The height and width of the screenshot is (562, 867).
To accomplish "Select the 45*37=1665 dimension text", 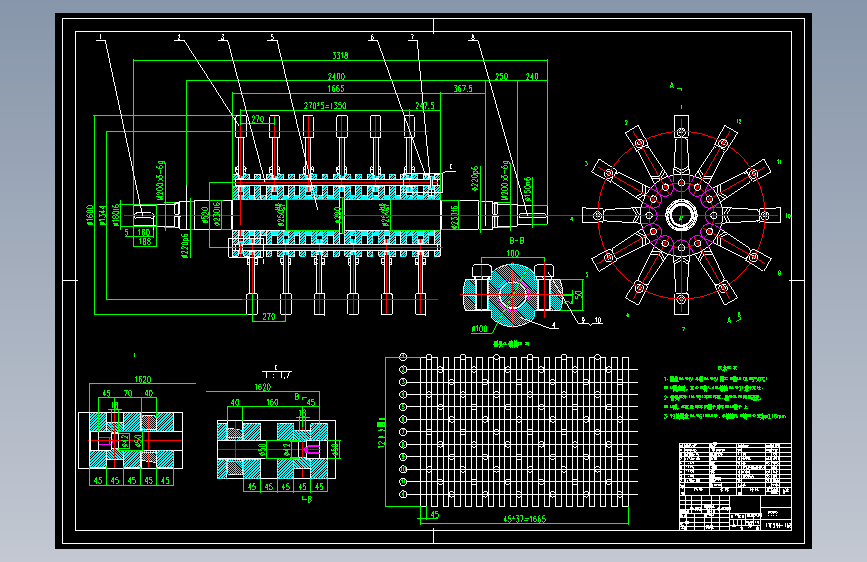I will 524,519.
